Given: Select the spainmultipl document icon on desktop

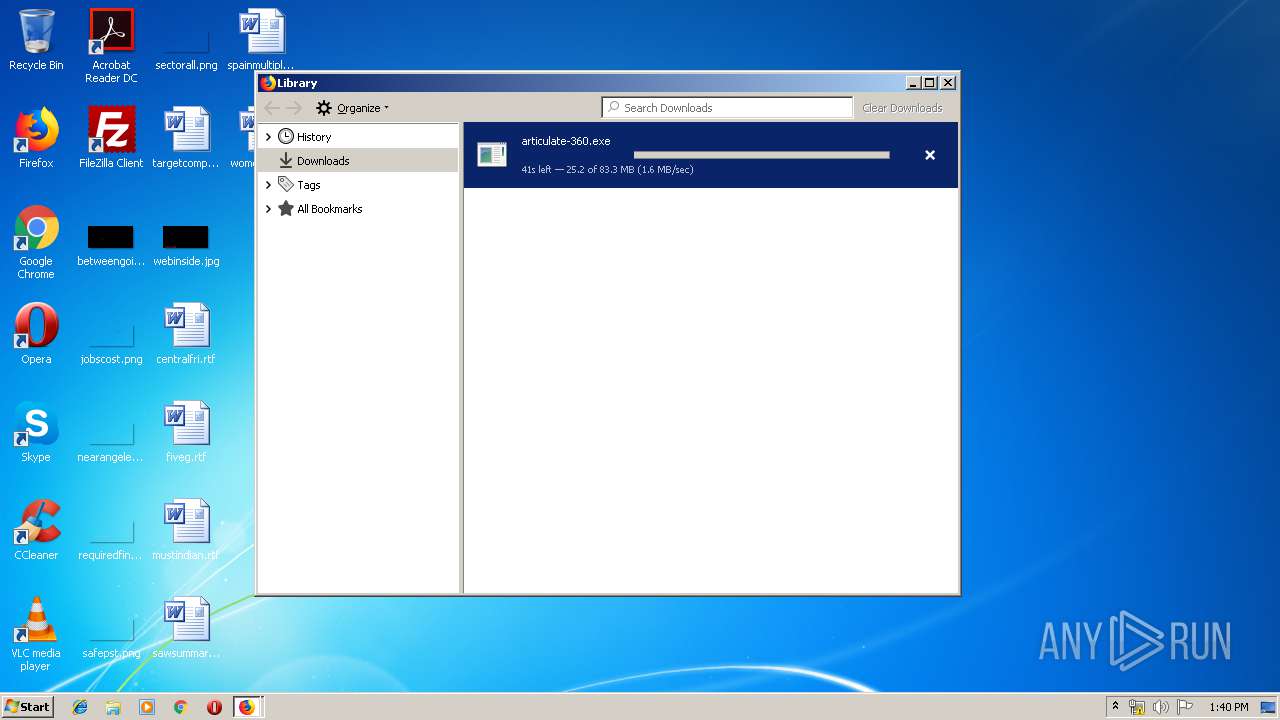Looking at the screenshot, I should (x=261, y=40).
